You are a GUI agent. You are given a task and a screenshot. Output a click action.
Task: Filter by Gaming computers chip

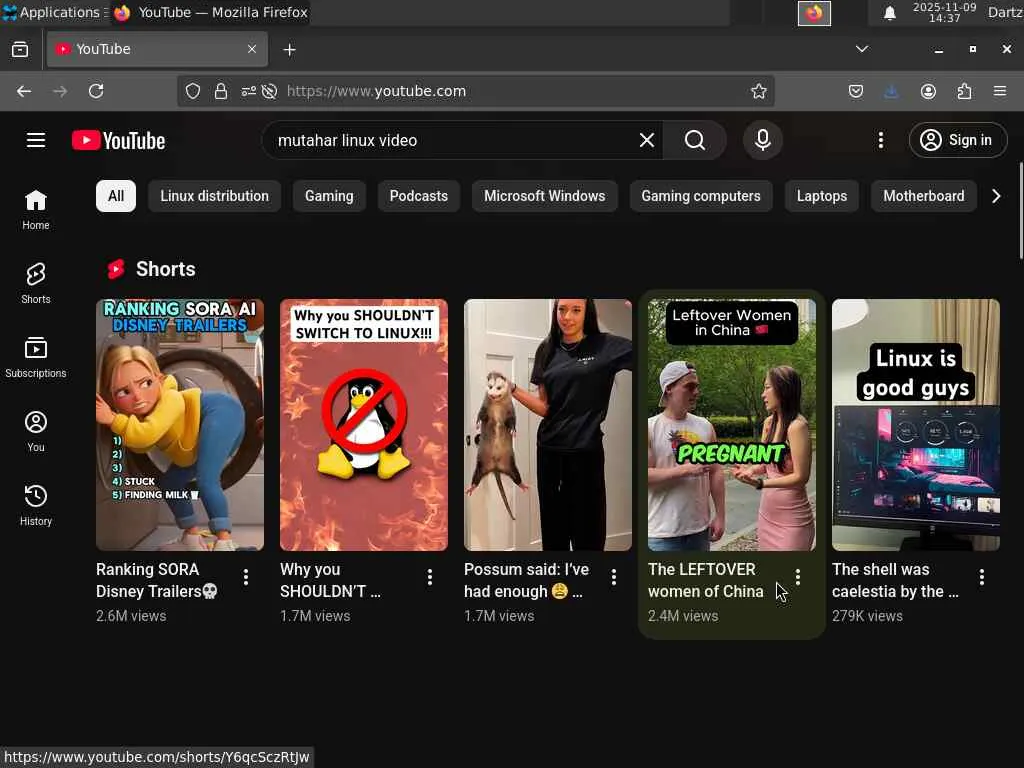tap(701, 196)
